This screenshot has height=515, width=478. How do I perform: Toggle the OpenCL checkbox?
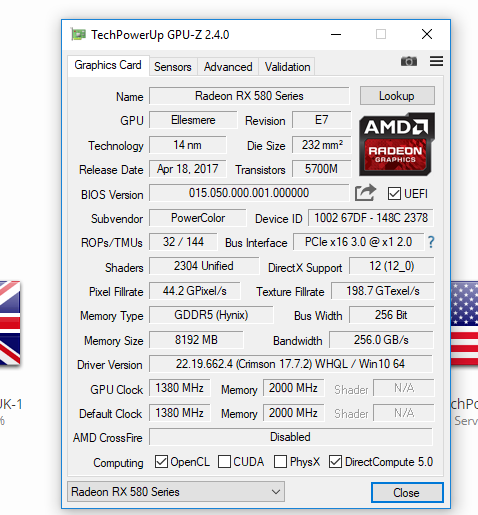161,462
